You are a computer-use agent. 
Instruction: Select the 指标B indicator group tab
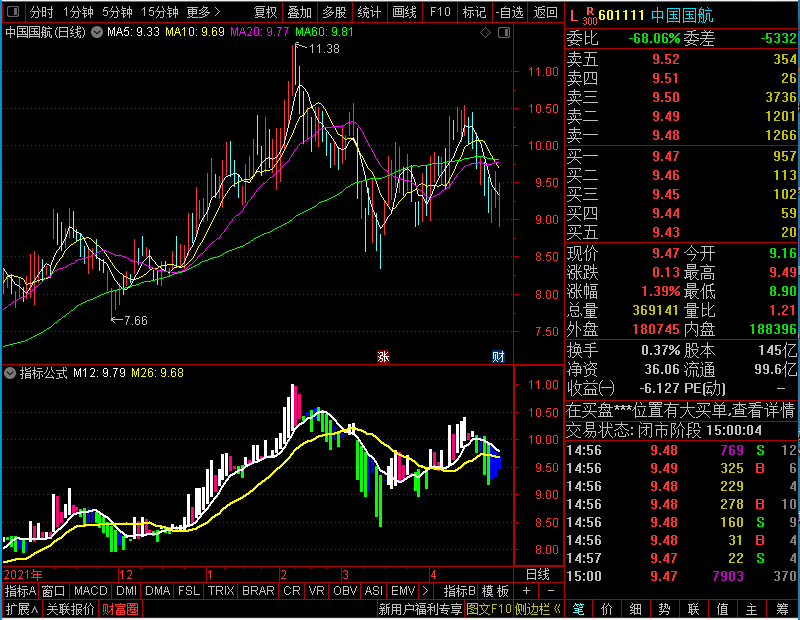click(x=460, y=591)
